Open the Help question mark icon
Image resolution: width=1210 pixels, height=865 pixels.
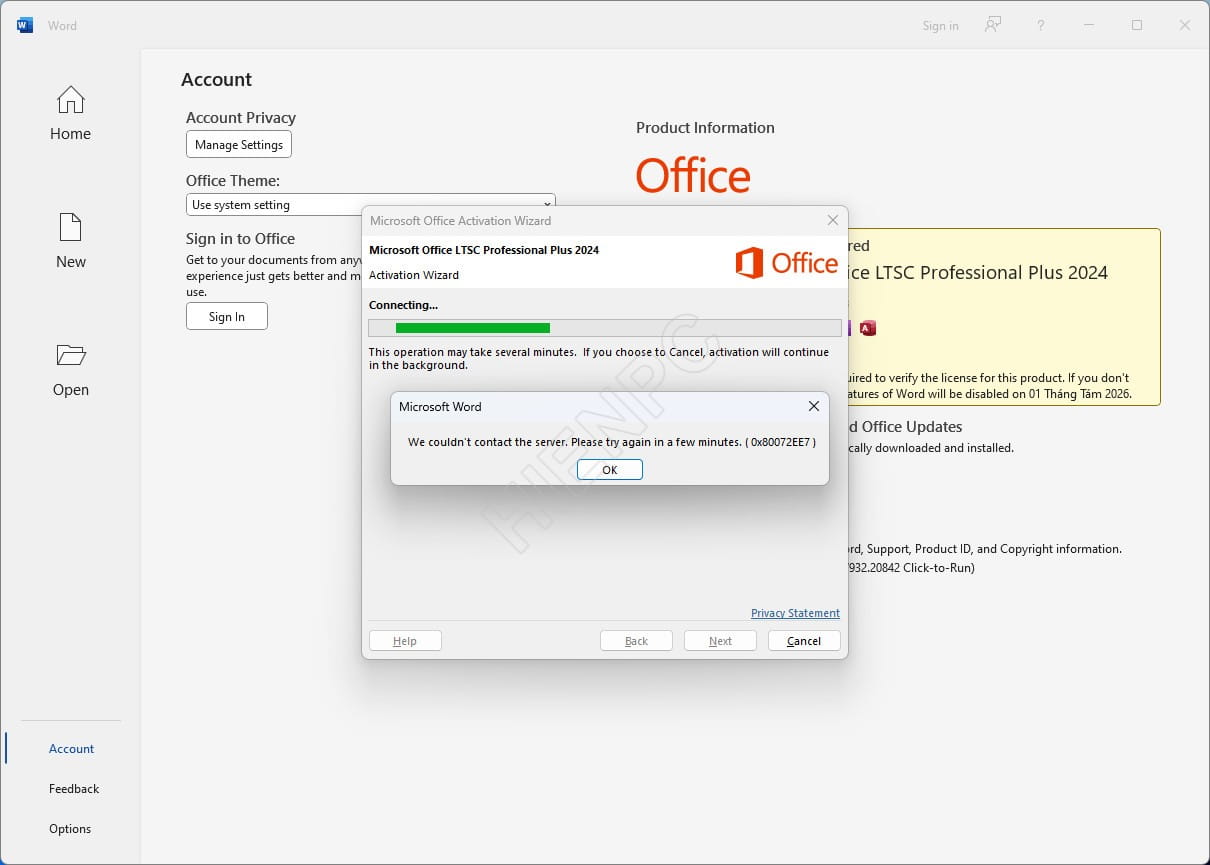1041,25
